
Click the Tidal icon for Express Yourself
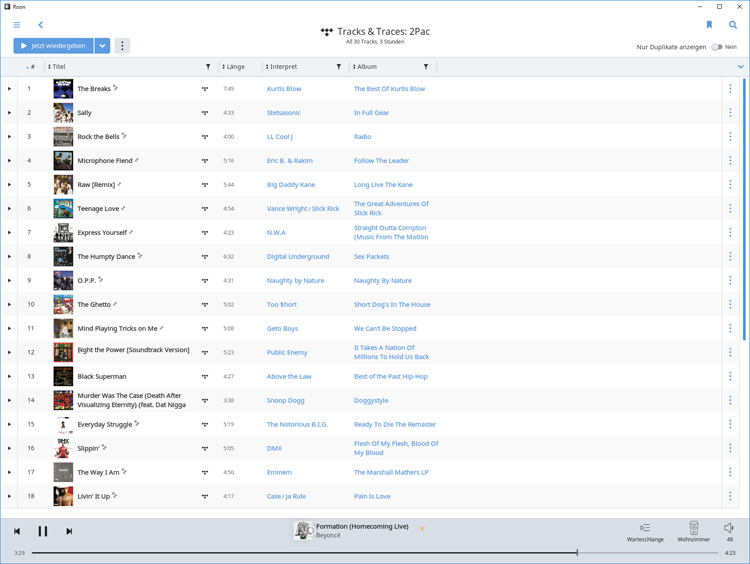tap(205, 232)
